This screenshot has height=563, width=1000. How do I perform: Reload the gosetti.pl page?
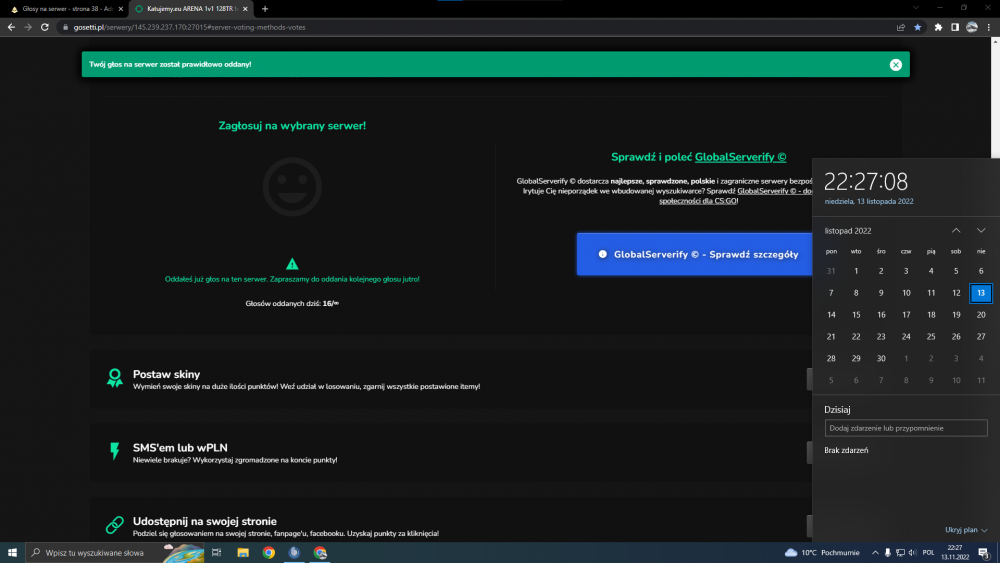[45, 27]
